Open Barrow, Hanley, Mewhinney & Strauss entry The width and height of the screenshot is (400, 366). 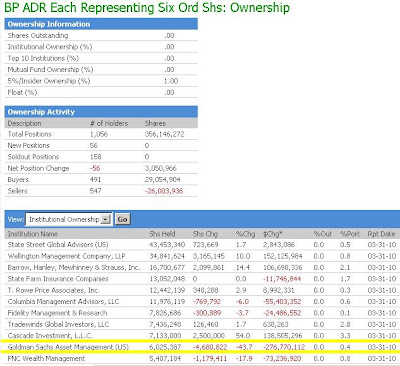click(74, 267)
